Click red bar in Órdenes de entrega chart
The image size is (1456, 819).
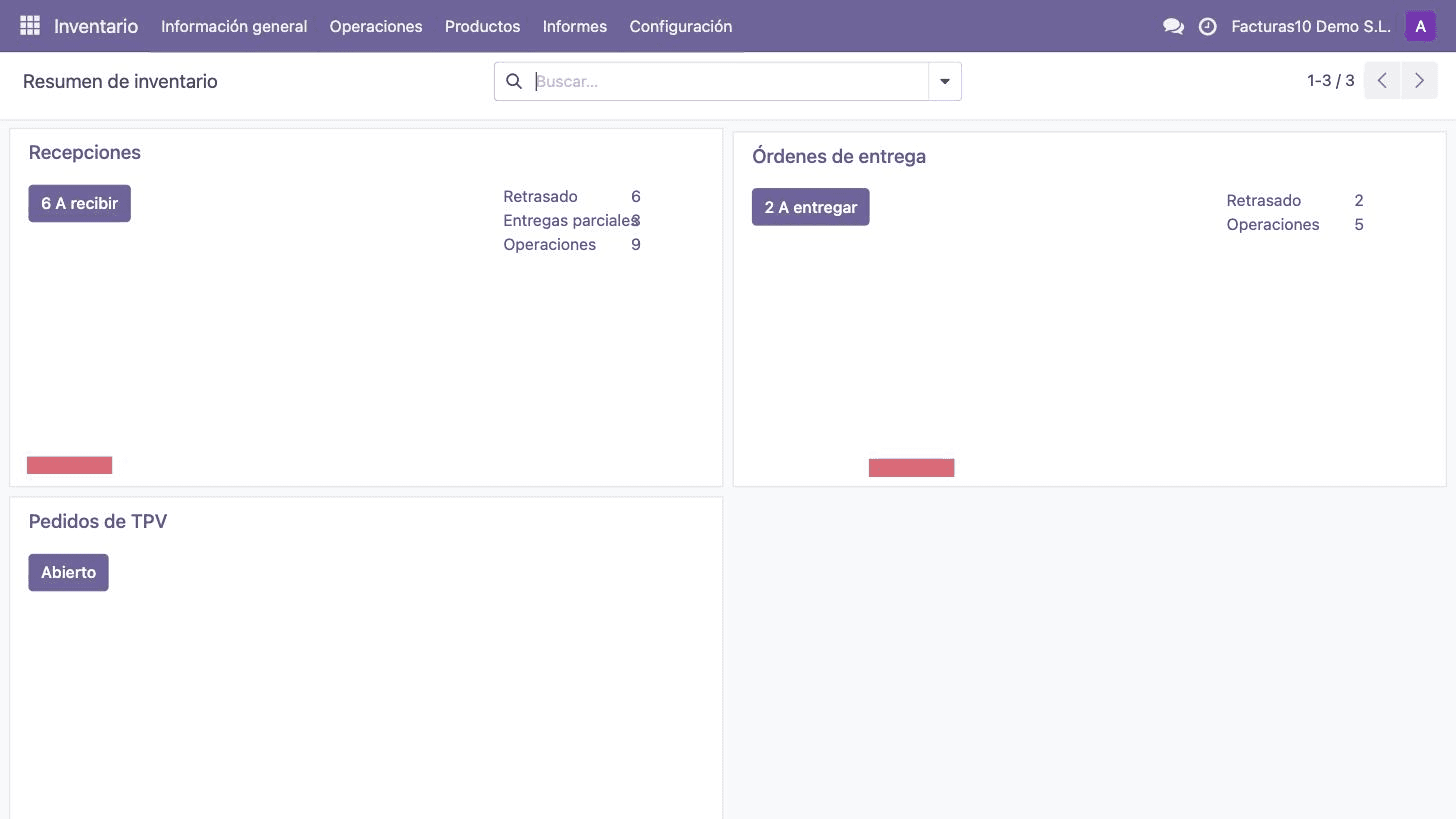point(911,468)
